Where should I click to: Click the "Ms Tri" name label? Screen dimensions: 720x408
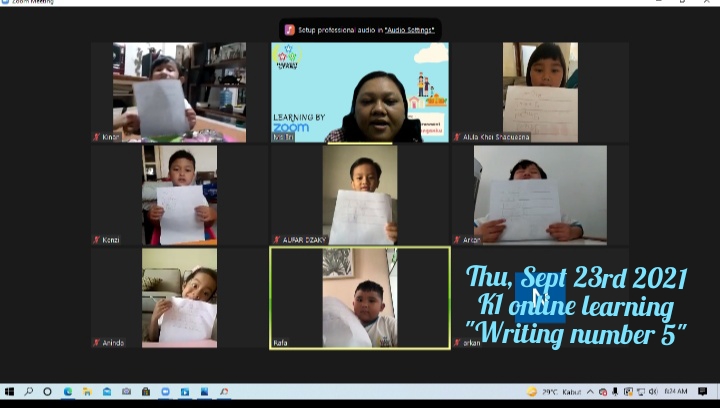pos(283,137)
